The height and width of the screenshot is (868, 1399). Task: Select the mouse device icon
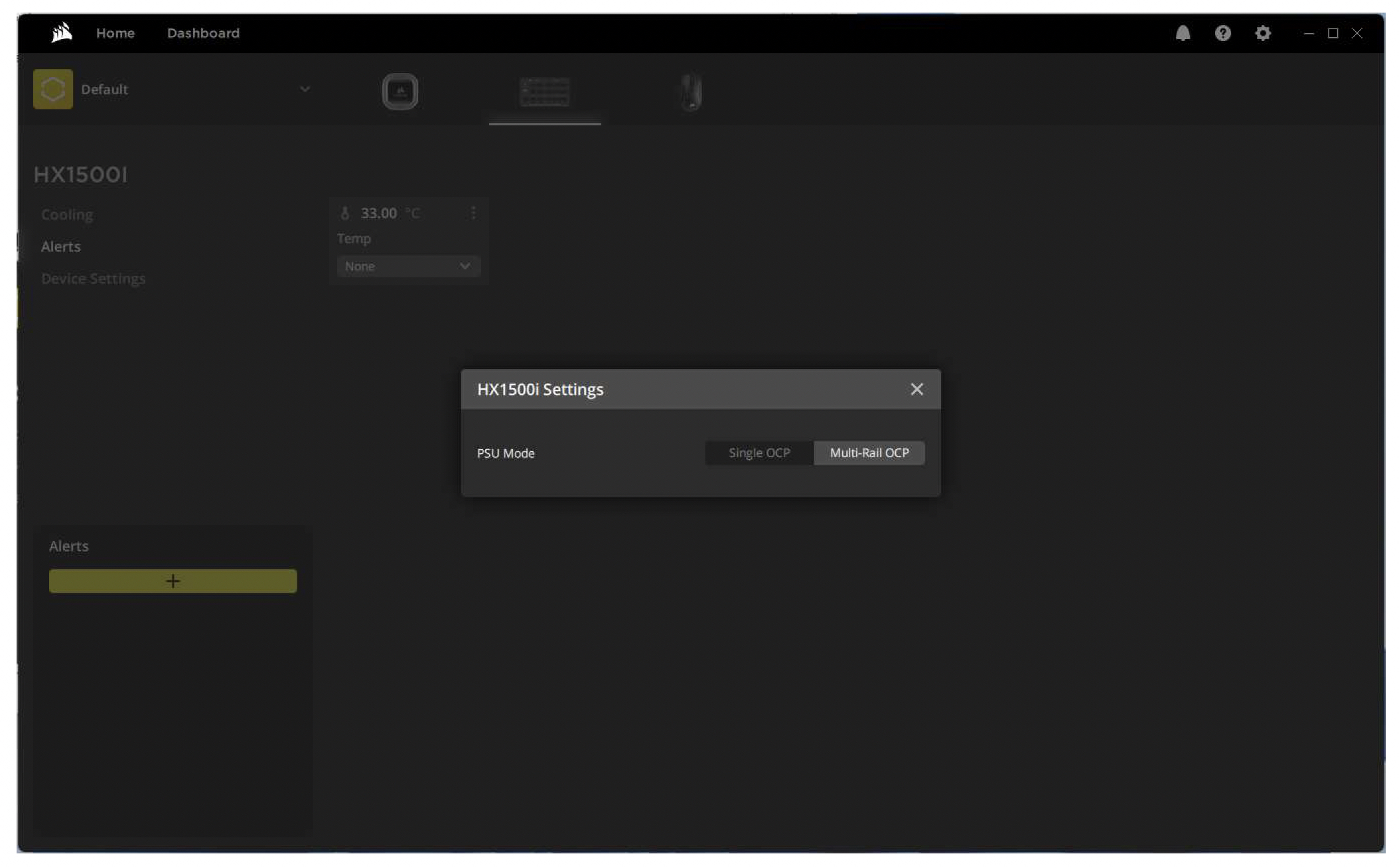691,92
